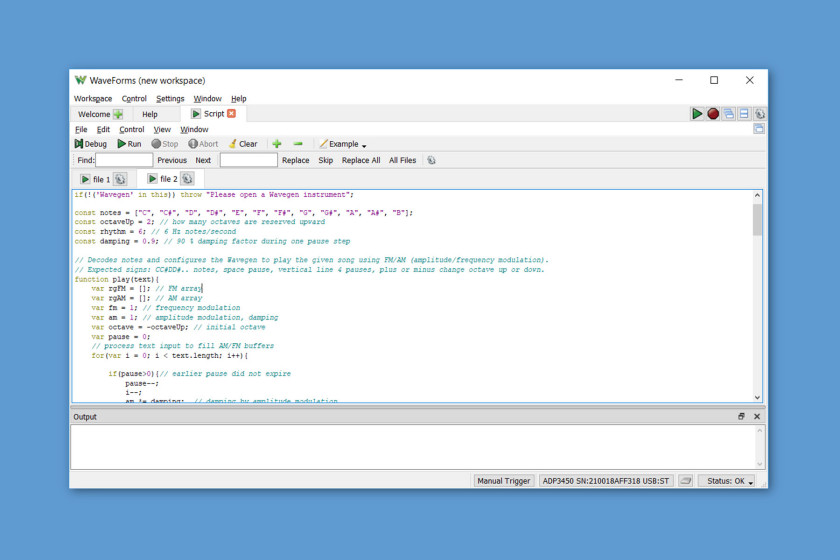Click the replacement text field
Viewport: 840px width, 560px height.
coord(249,160)
